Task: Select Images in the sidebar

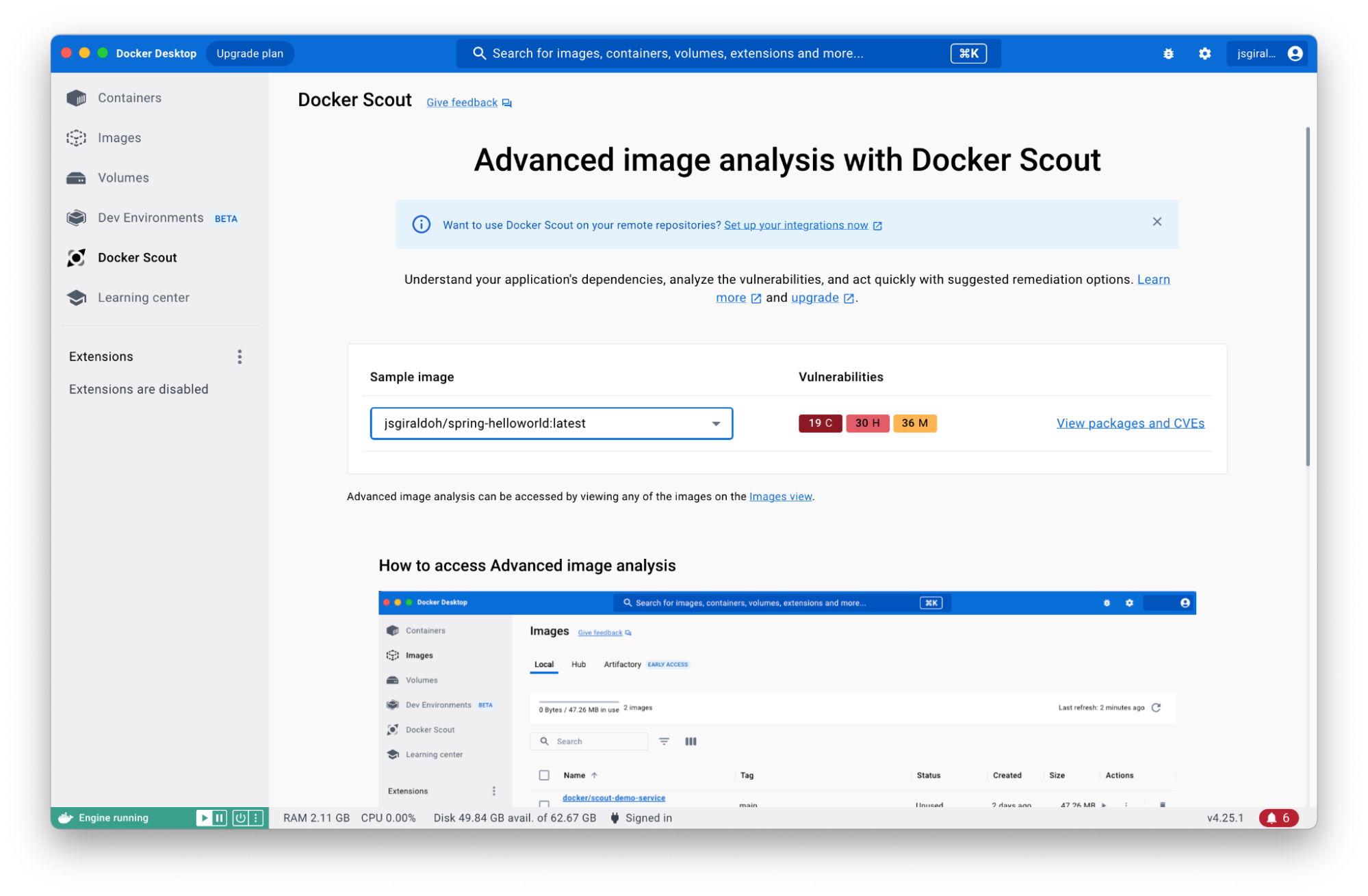Action: click(119, 137)
